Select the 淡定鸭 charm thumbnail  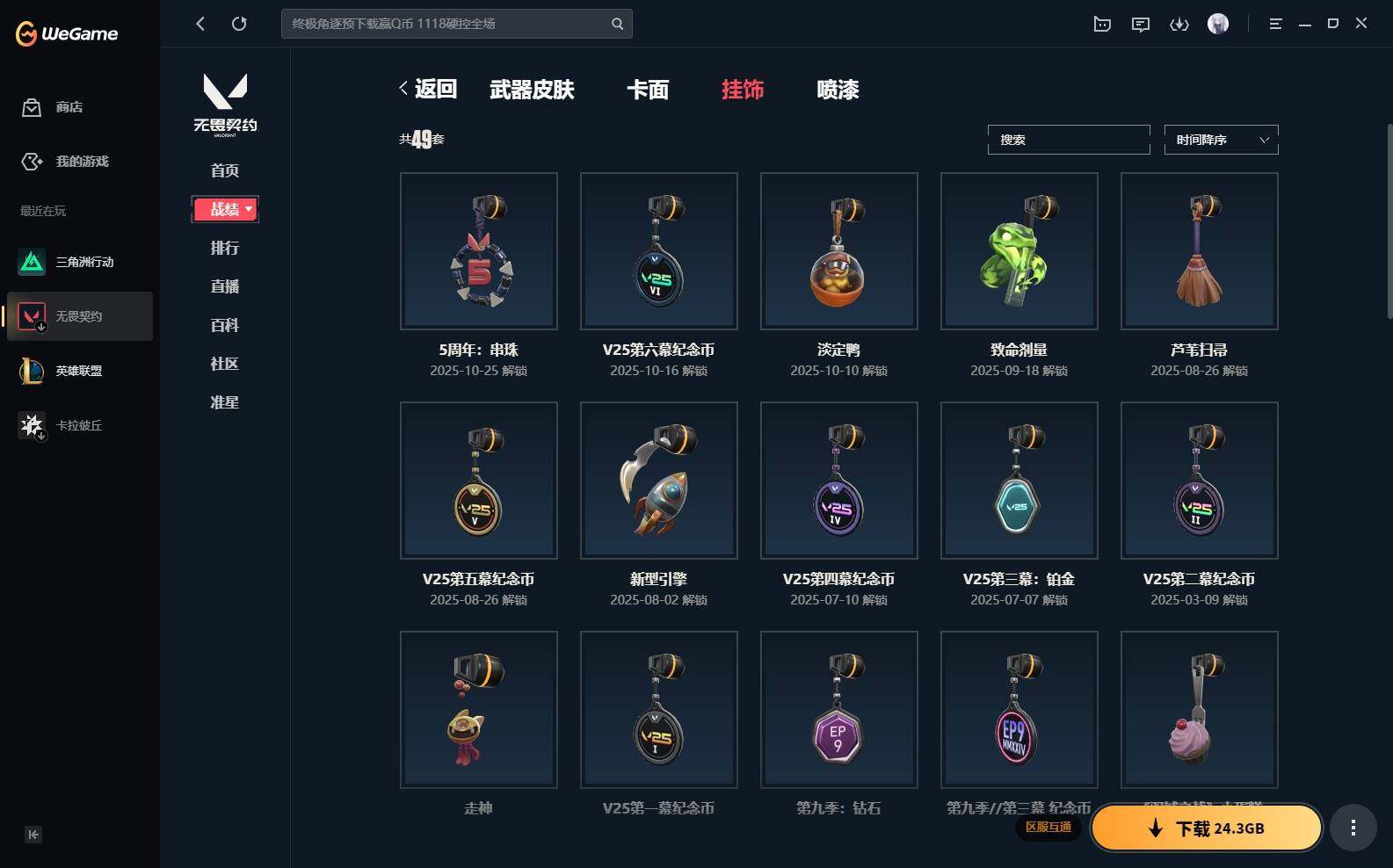tap(839, 251)
